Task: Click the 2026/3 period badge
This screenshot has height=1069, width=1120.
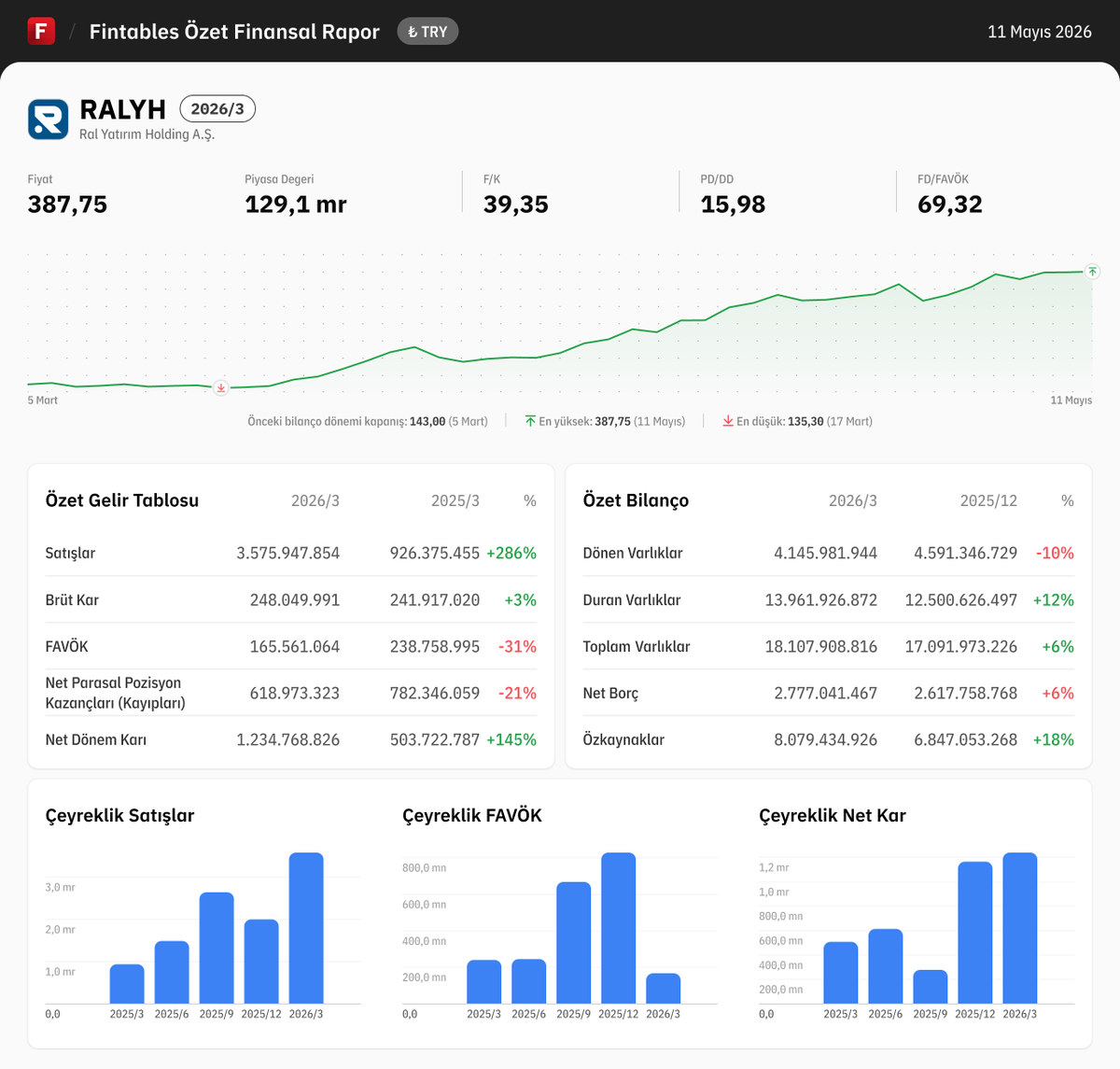Action: 217,109
